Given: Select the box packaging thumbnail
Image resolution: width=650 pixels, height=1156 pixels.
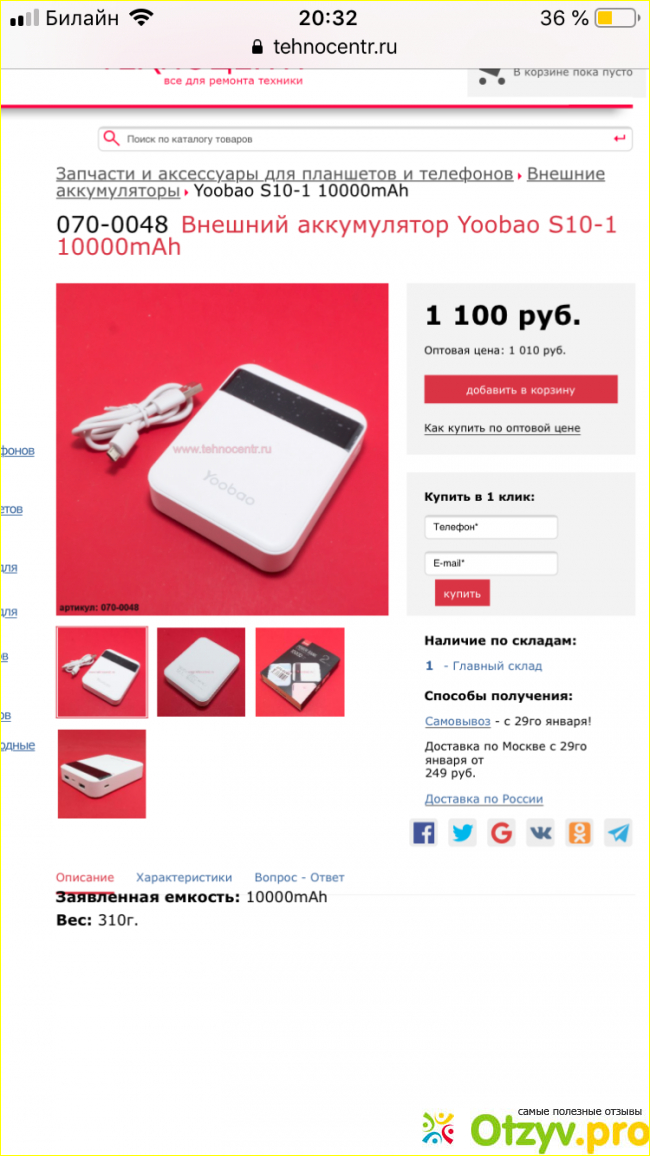Looking at the screenshot, I should 300,672.
